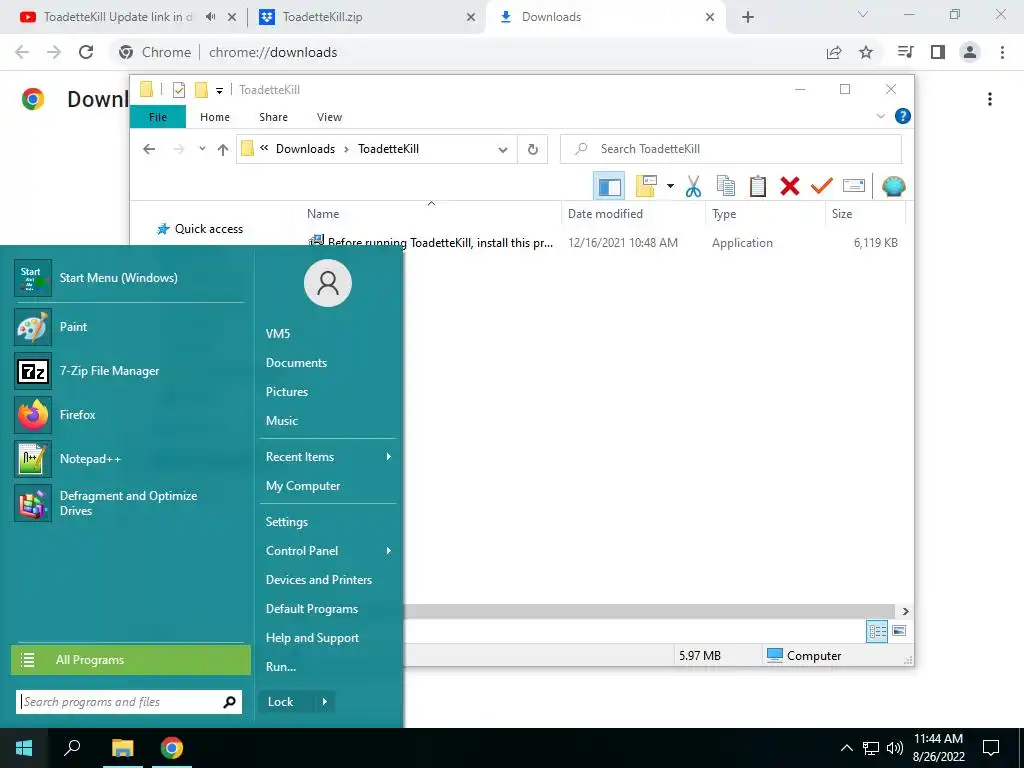Switch to large thumbnails view in Explorer
This screenshot has height=768, width=1024.
899,631
